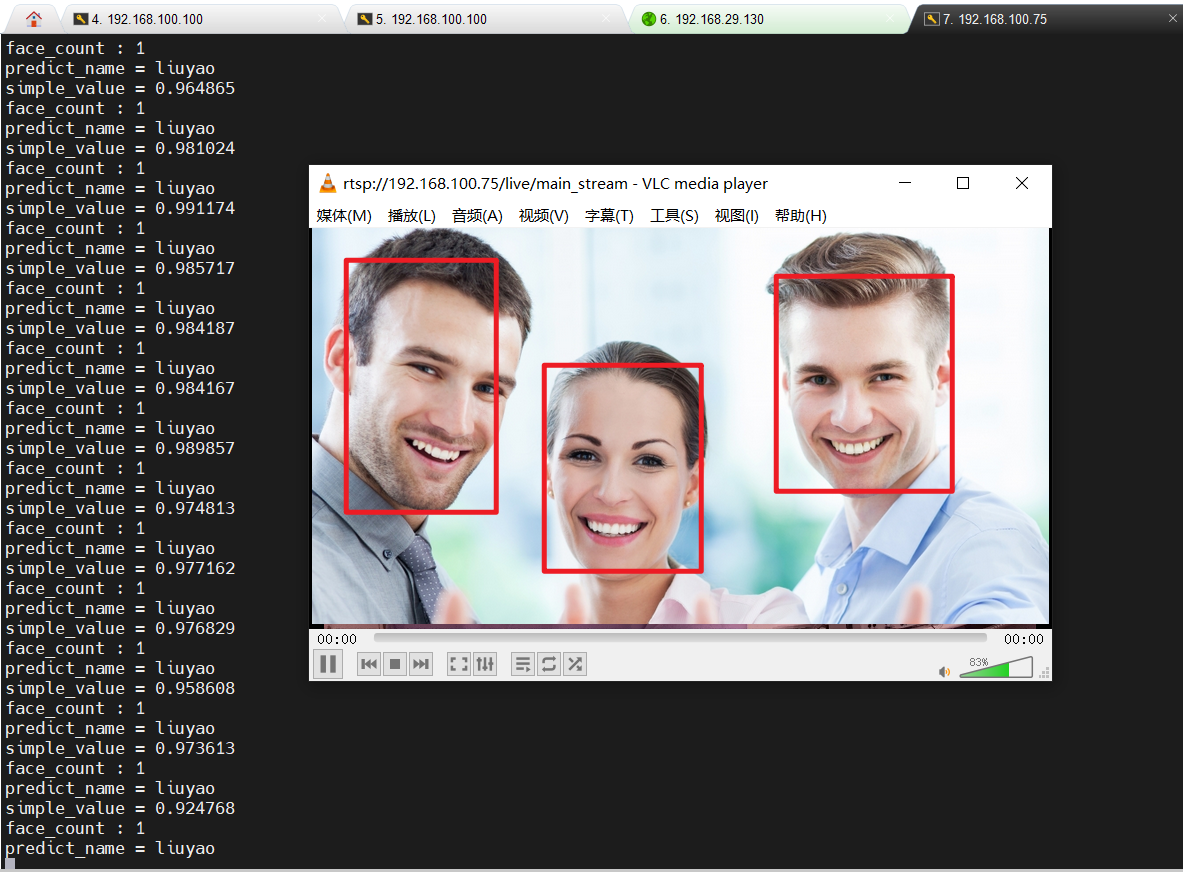Pause the video playback in VLC
This screenshot has height=872, width=1183.
point(328,663)
